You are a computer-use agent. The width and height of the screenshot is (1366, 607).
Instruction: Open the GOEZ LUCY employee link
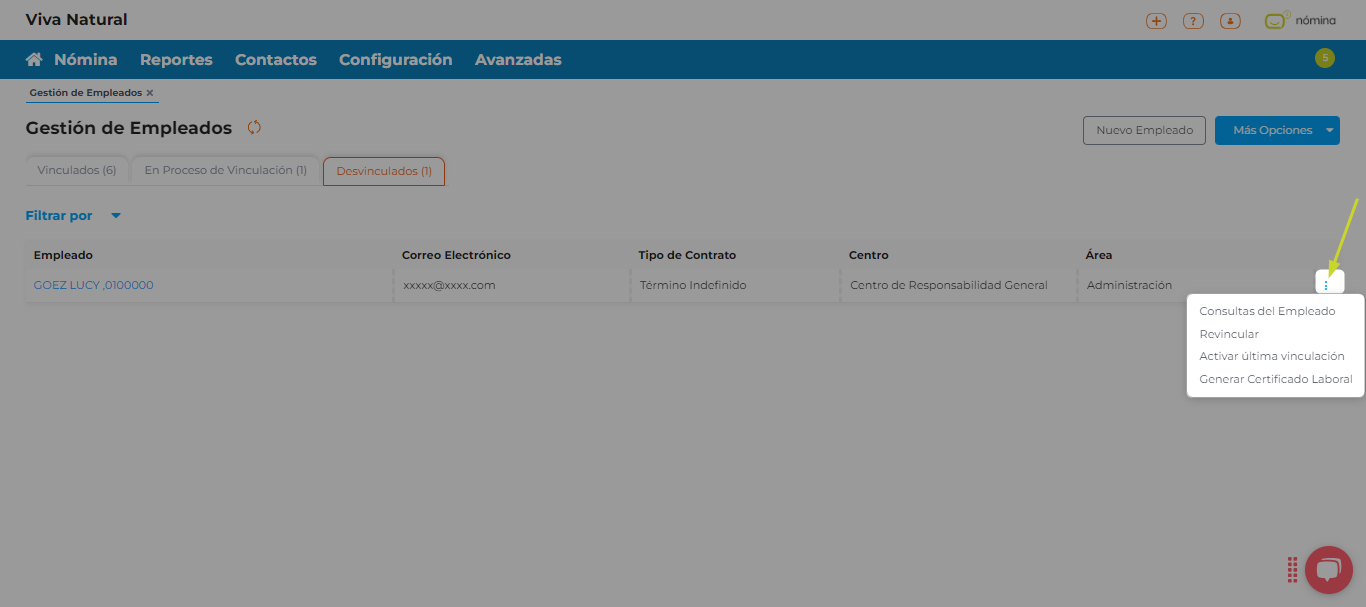tap(93, 285)
